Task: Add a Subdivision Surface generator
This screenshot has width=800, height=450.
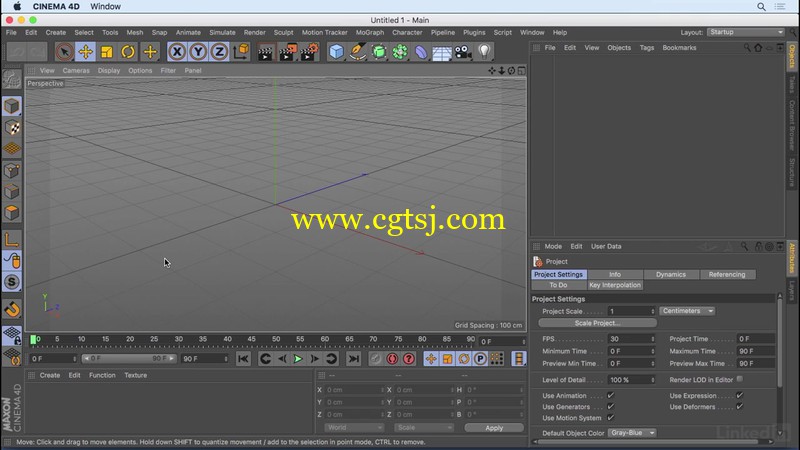Action: (379, 52)
